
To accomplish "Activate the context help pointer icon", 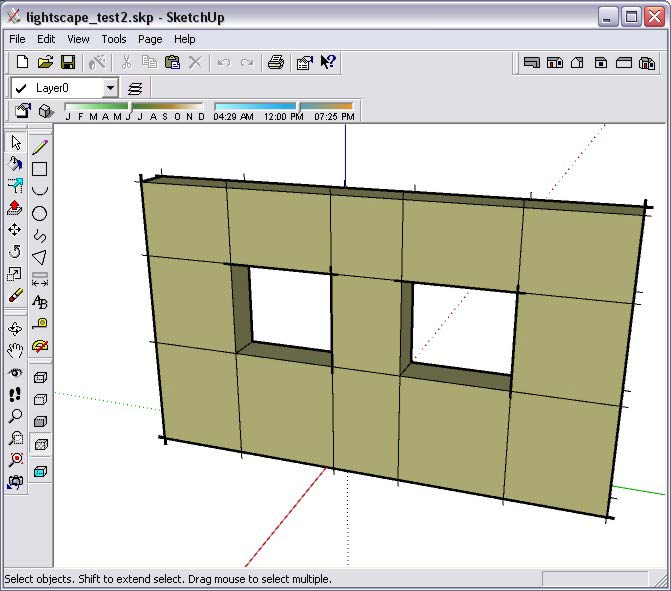I will 328,62.
